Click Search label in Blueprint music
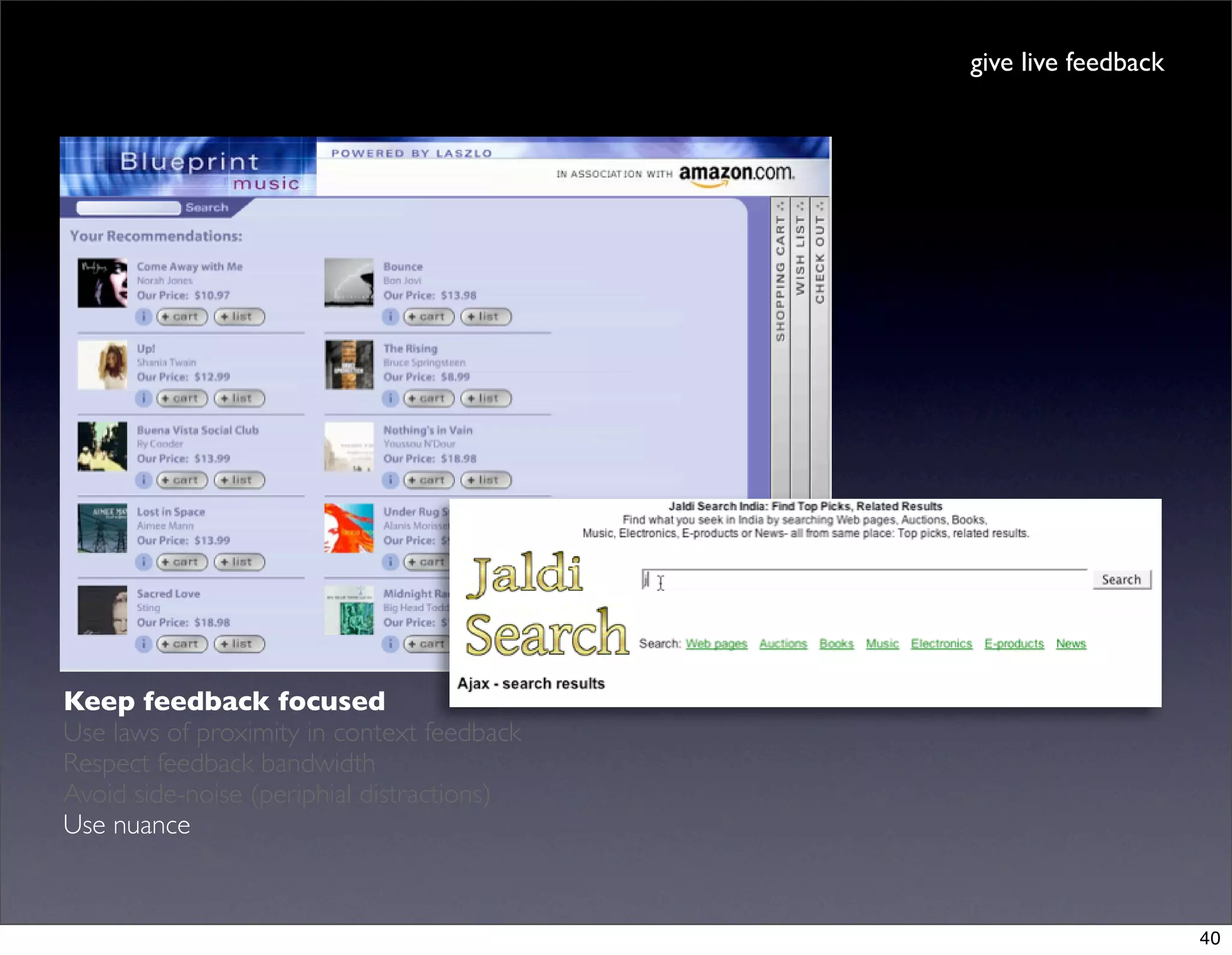The image size is (1232, 955). (207, 208)
